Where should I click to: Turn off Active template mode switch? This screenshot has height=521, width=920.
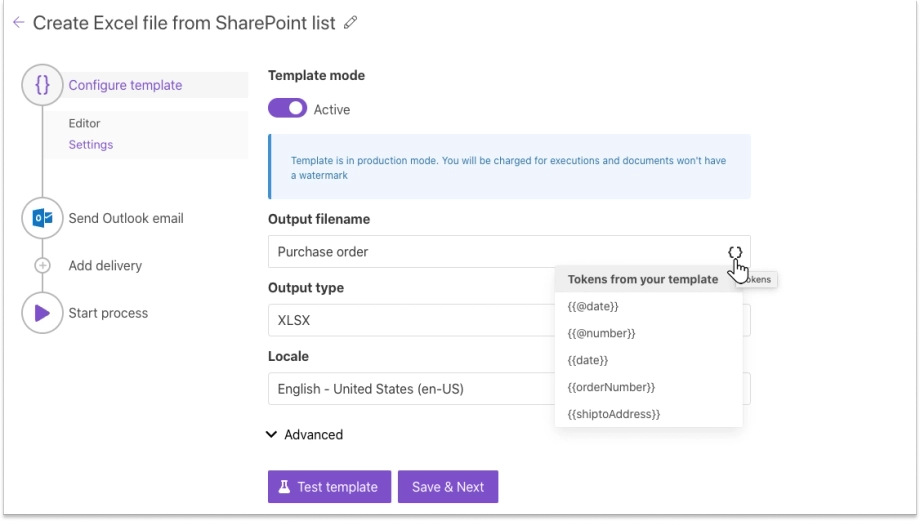pos(288,109)
